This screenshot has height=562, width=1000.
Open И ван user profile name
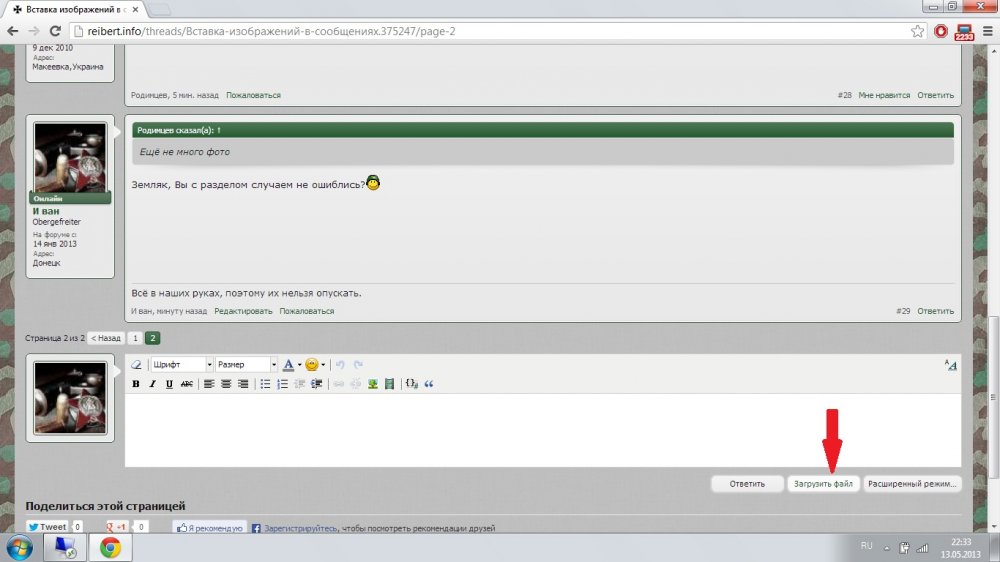coord(46,211)
